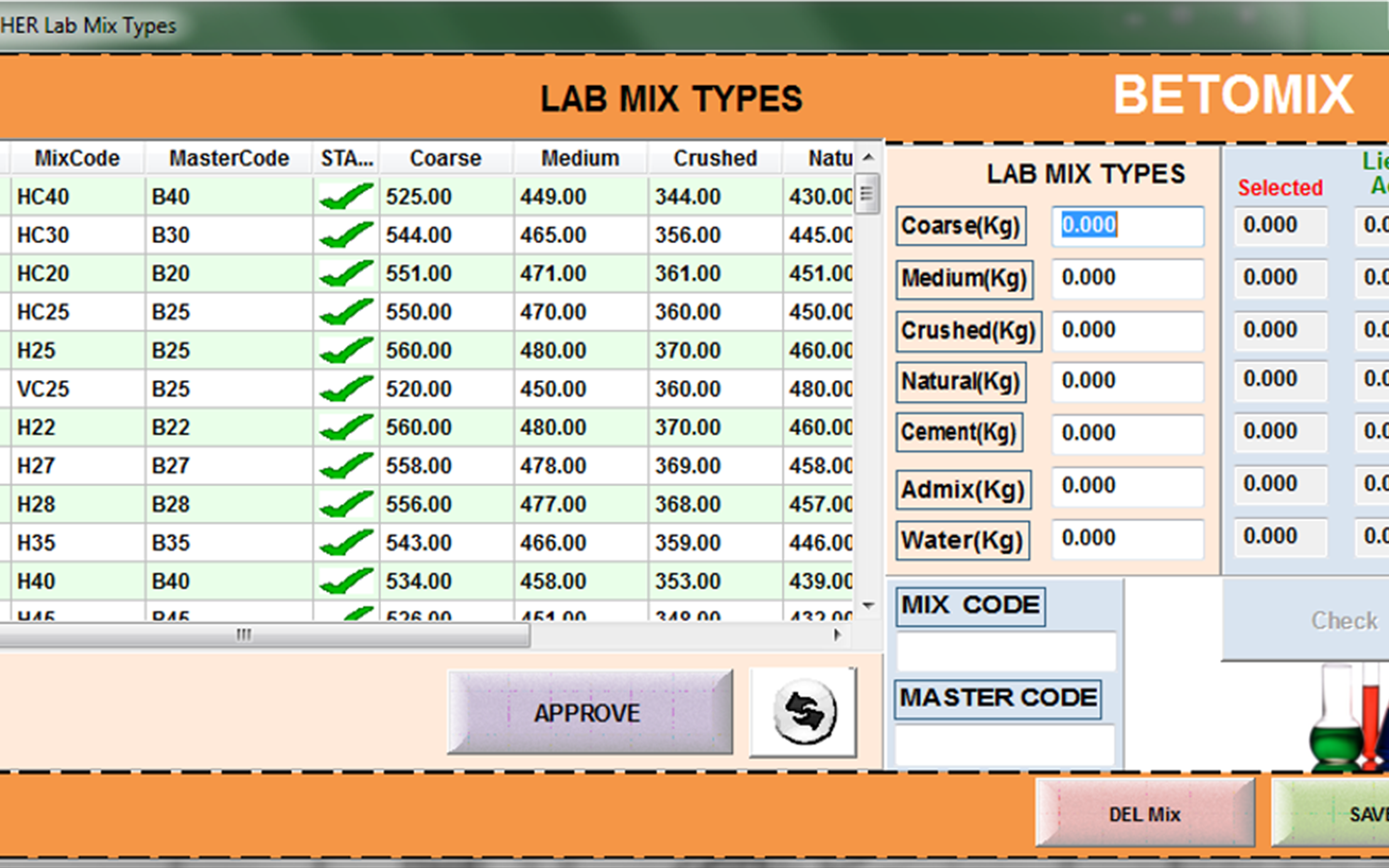Click the Coarse(Kg) label
1389x868 pixels.
click(x=961, y=226)
